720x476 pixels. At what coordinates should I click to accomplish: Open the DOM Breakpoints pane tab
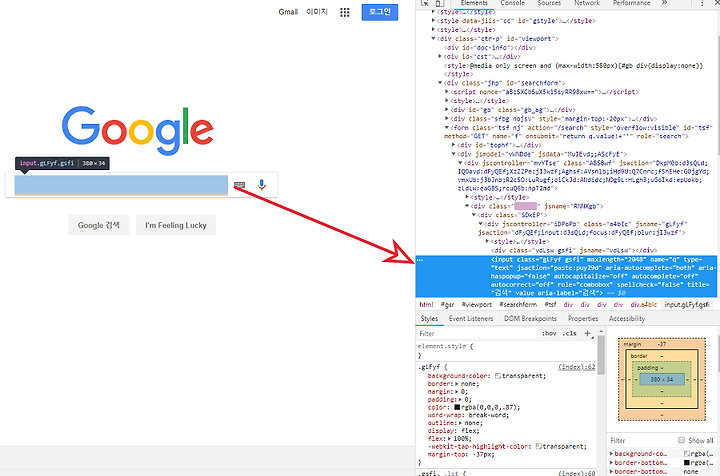pyautogui.click(x=530, y=319)
